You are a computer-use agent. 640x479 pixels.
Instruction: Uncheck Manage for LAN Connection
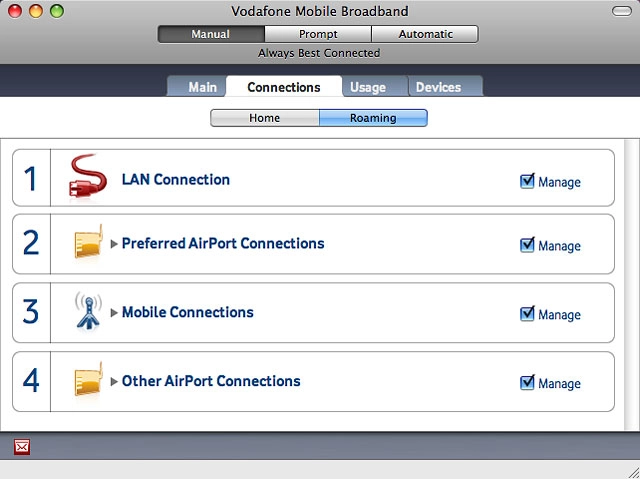(528, 181)
